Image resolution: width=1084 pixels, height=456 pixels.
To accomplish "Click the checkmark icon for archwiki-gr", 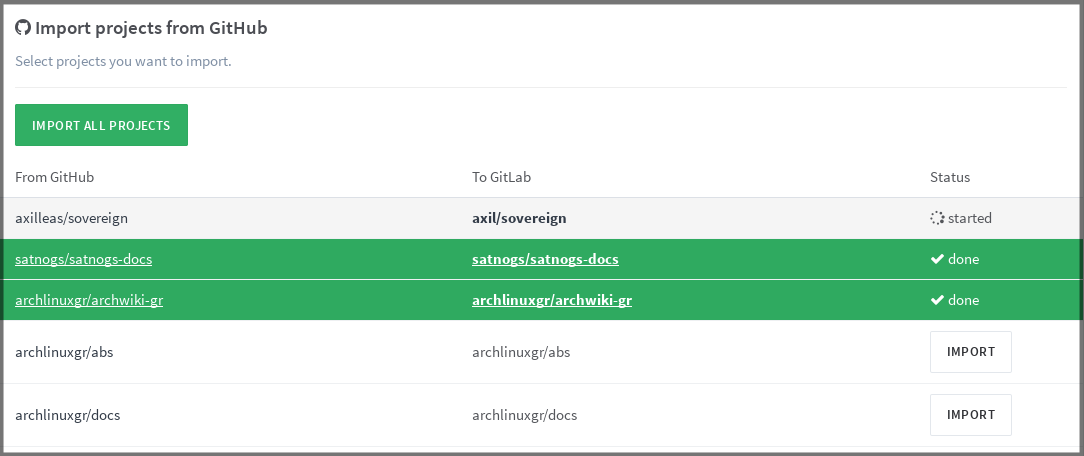I will coord(937,300).
